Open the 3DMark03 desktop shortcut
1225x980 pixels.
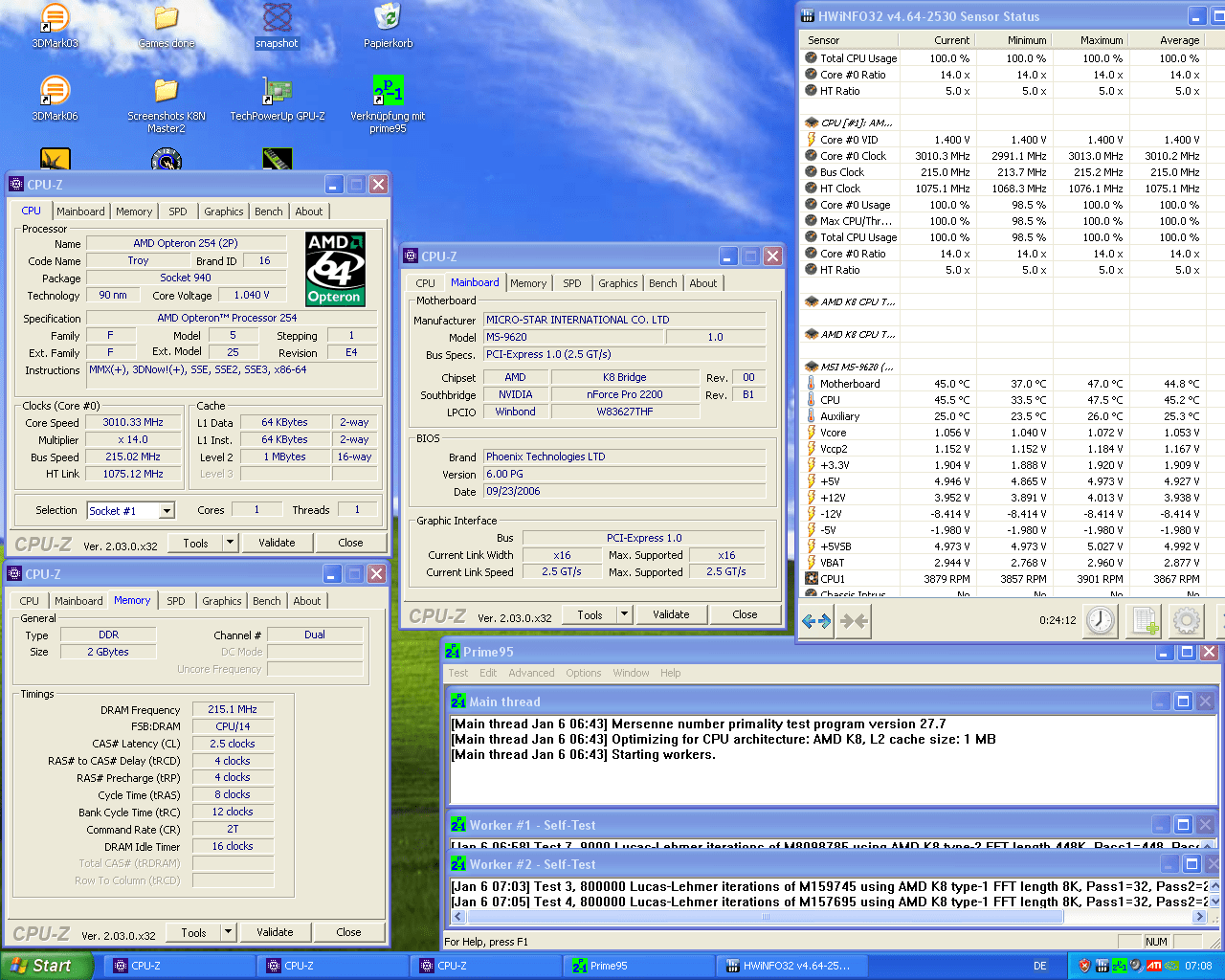tap(55, 26)
